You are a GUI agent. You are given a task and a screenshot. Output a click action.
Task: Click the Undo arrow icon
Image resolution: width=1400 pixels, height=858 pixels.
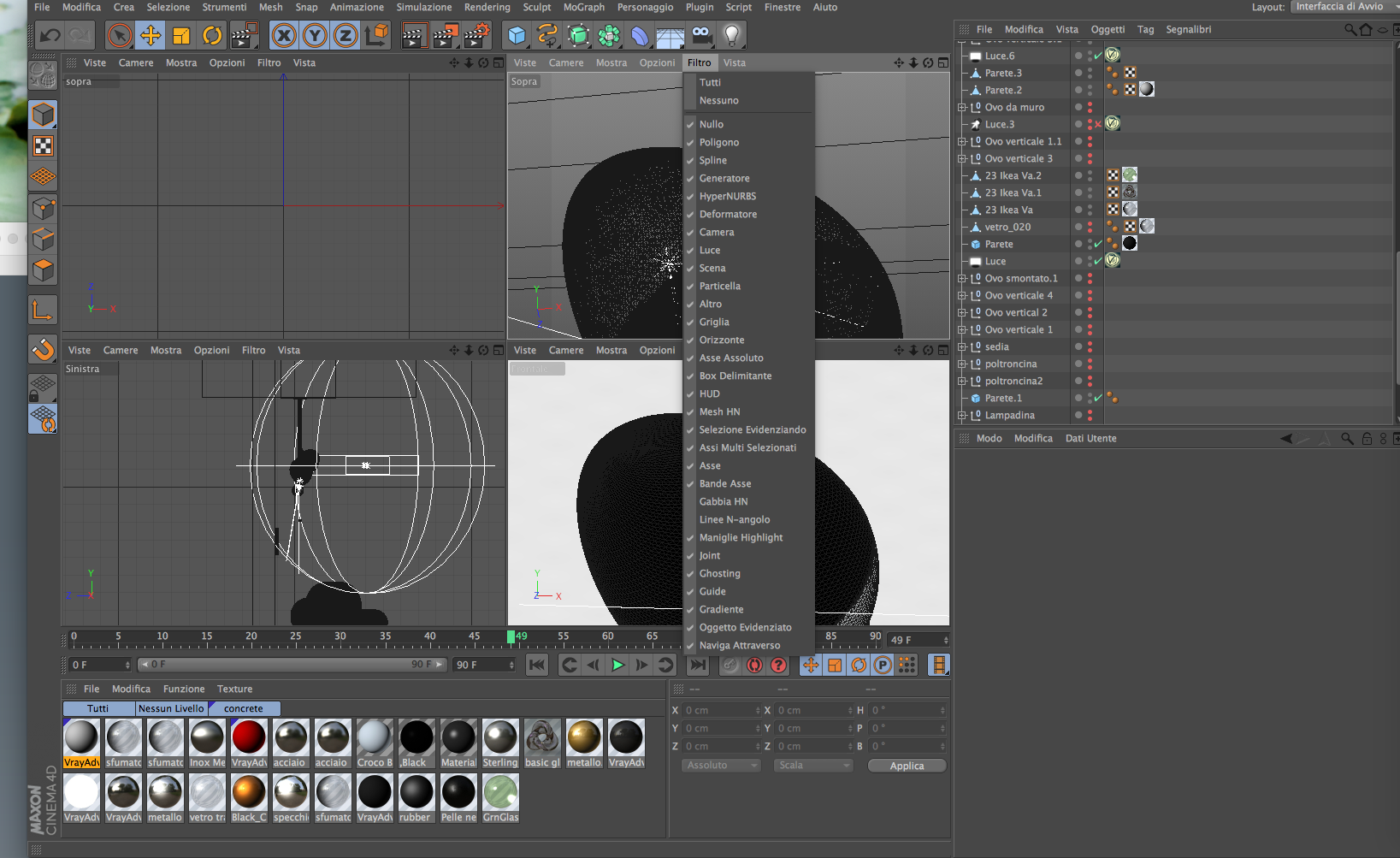pos(50,35)
